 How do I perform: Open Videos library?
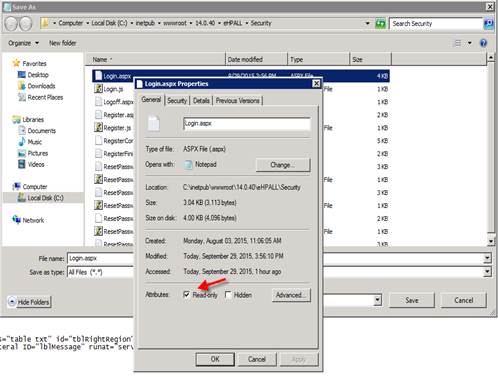click(x=31, y=164)
